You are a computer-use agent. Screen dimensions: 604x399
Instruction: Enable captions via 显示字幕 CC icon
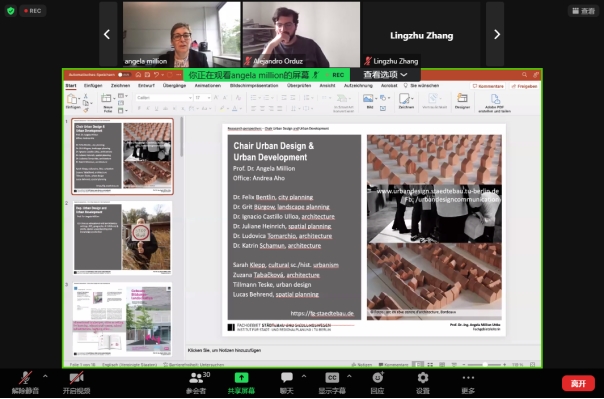pyautogui.click(x=332, y=378)
